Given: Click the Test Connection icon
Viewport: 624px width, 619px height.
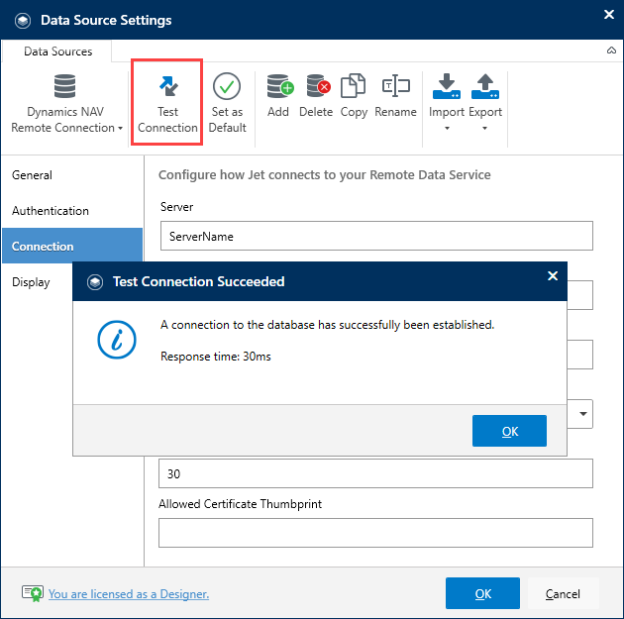Looking at the screenshot, I should [168, 86].
